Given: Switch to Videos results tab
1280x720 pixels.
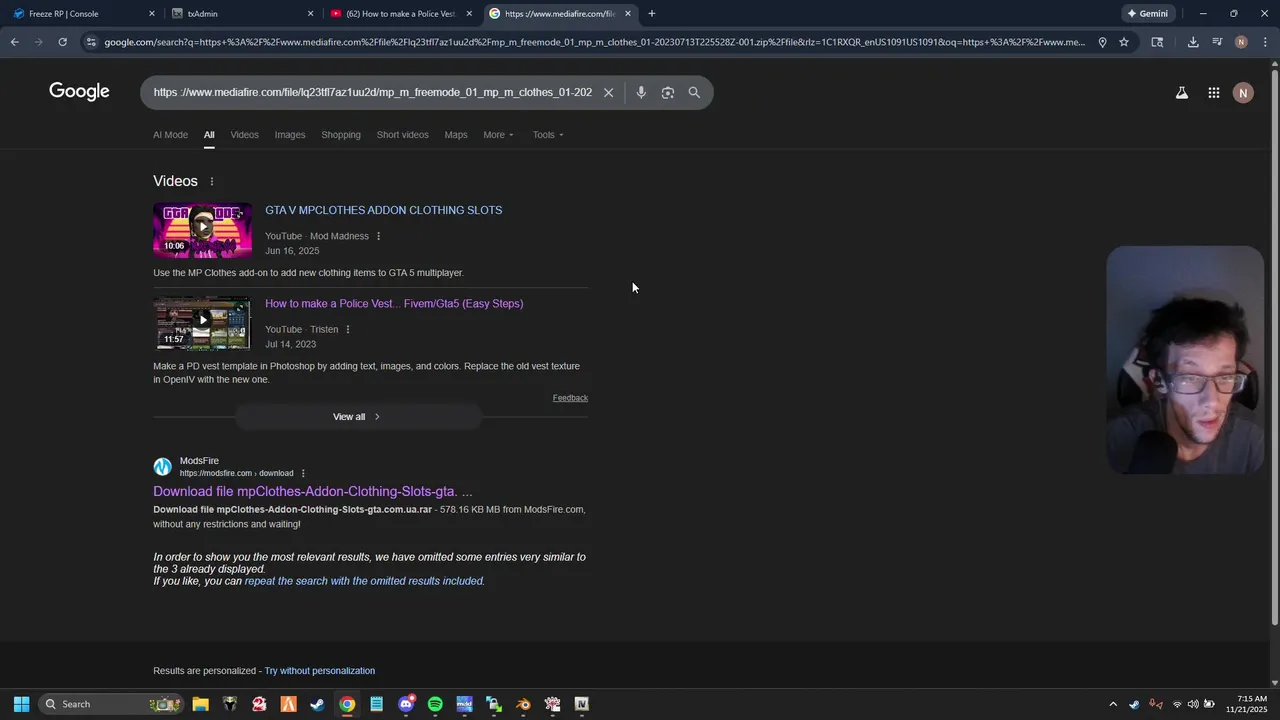Looking at the screenshot, I should [244, 135].
